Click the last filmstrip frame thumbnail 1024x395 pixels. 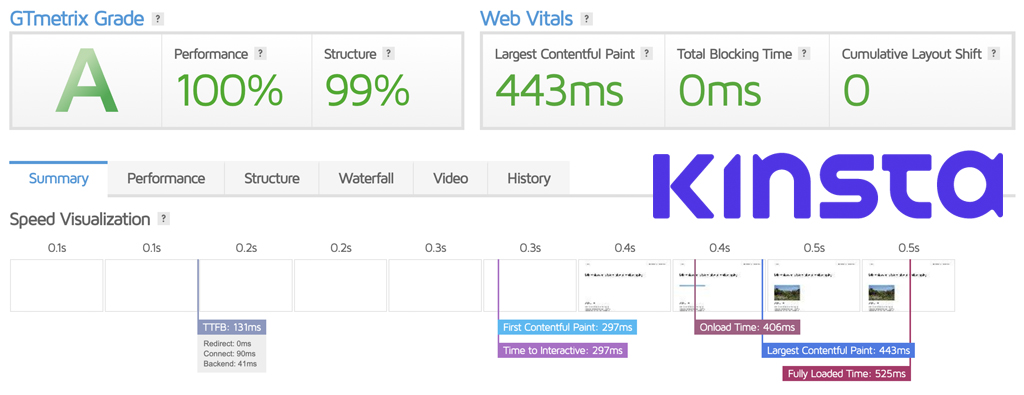point(908,285)
